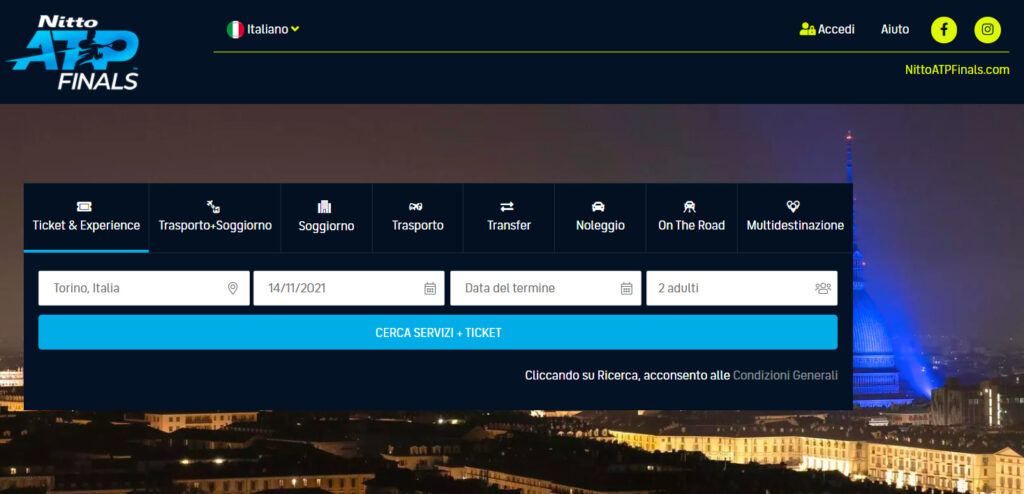Image resolution: width=1024 pixels, height=494 pixels.
Task: Click the location pin icon in destination field
Action: (x=233, y=288)
